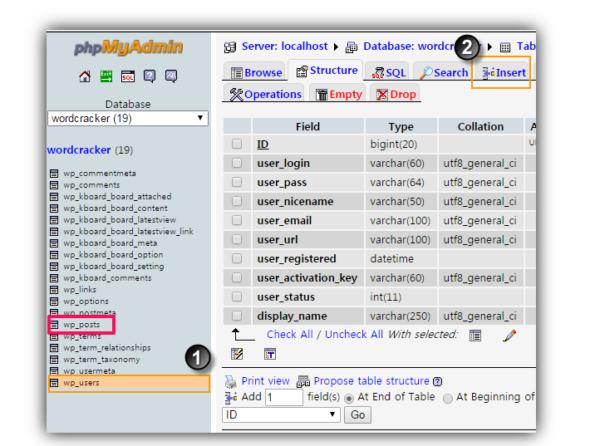The width and height of the screenshot is (600, 446).
Task: Click the Add fields number input
Action: pyautogui.click(x=284, y=397)
